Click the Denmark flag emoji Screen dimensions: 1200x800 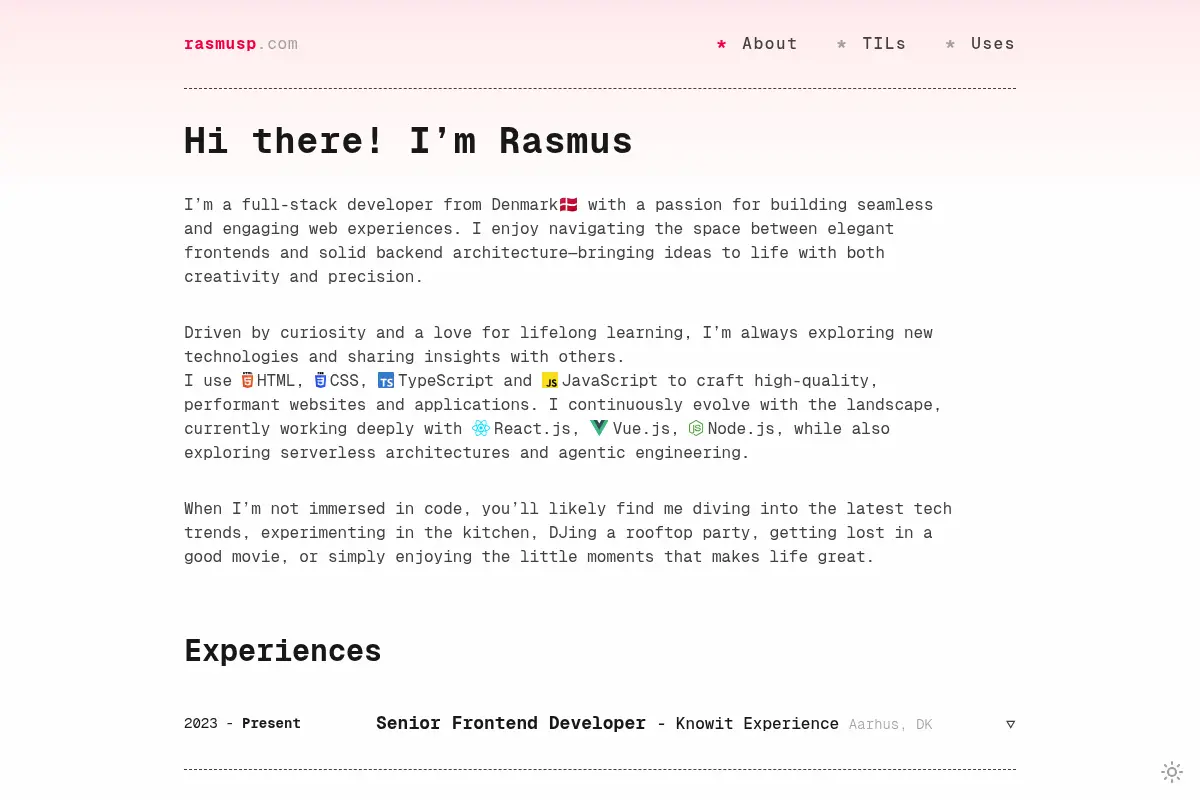[568, 204]
